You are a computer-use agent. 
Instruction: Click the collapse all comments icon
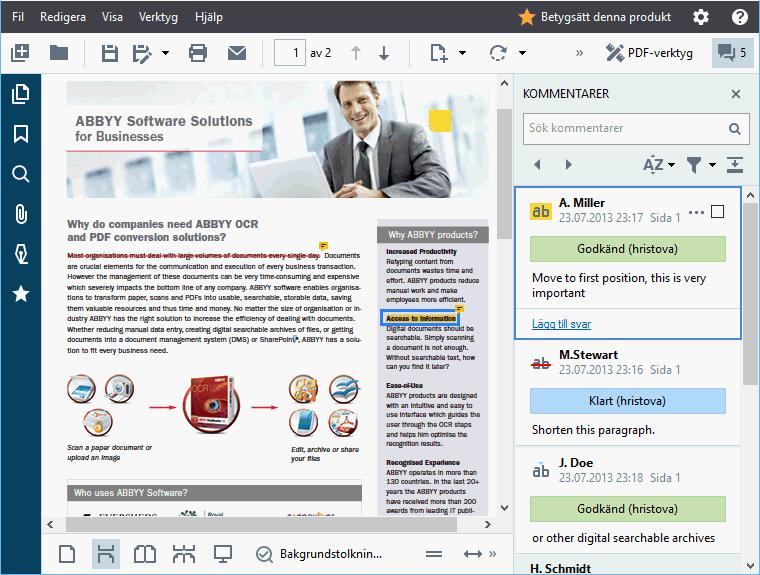[x=735, y=165]
